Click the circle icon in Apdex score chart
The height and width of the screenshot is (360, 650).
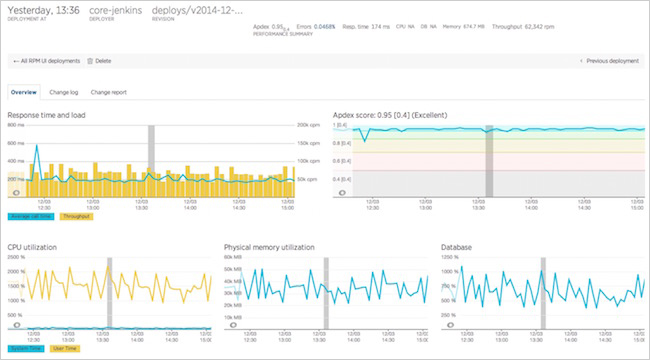tap(342, 192)
